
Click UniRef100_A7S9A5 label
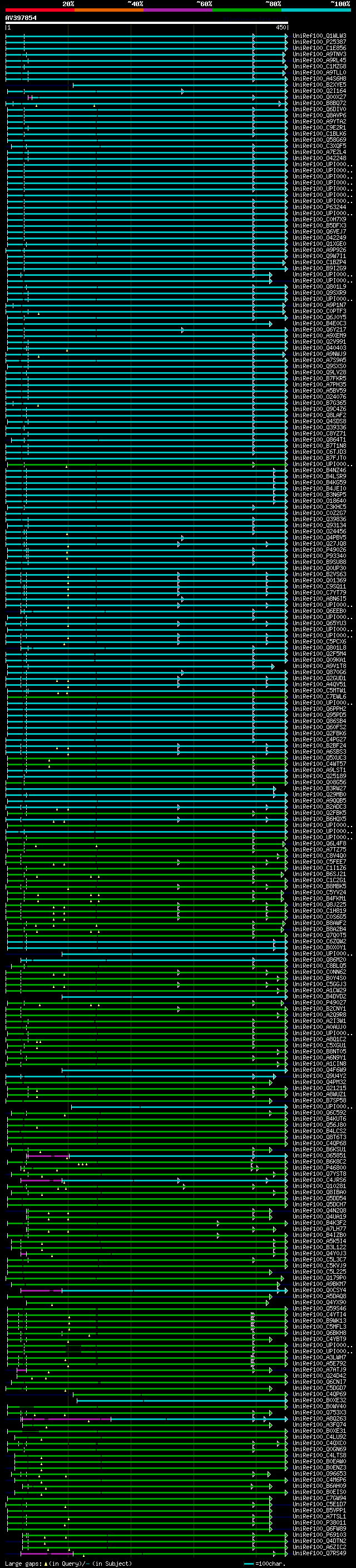(319, 360)
